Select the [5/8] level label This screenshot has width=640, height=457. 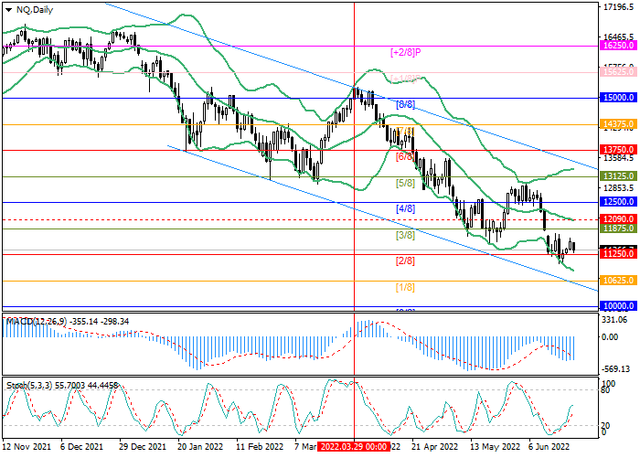point(405,183)
